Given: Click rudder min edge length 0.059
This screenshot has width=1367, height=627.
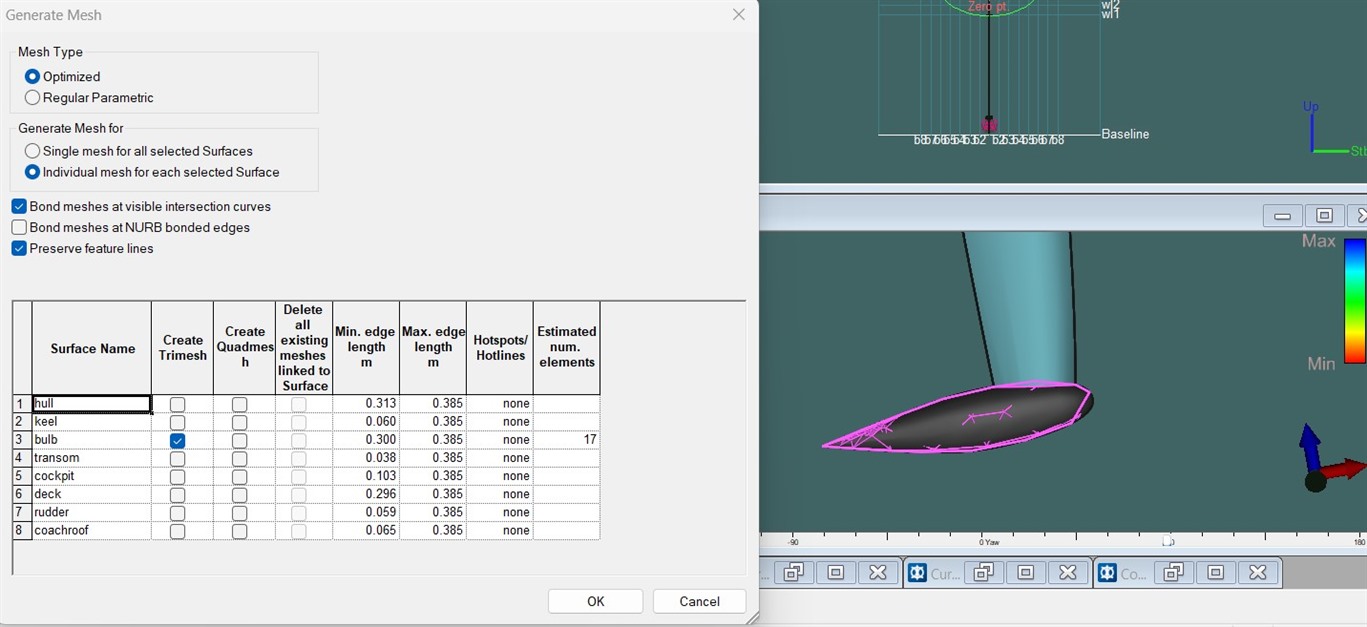Looking at the screenshot, I should point(366,512).
